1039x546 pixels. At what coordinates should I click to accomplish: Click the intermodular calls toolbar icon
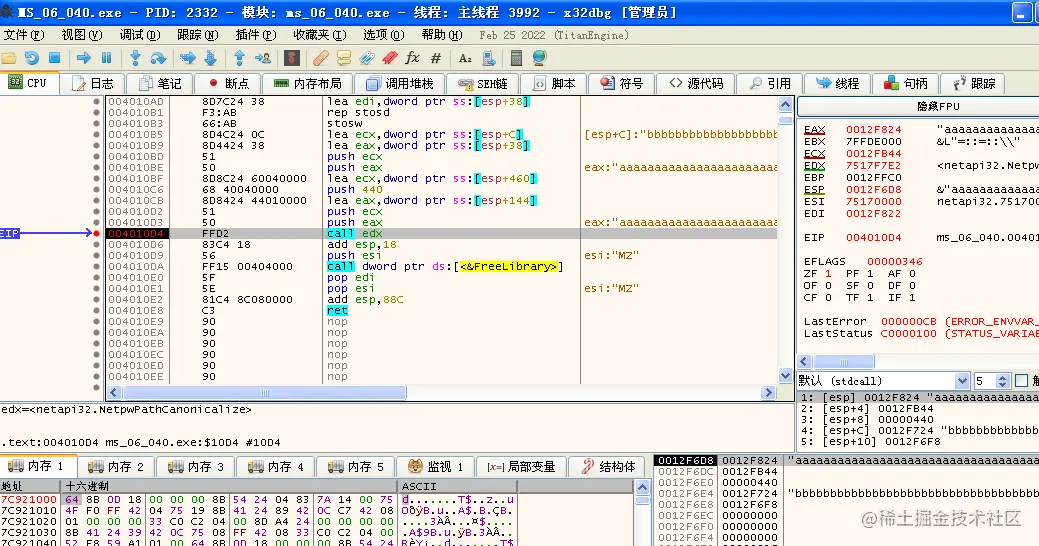click(x=489, y=58)
